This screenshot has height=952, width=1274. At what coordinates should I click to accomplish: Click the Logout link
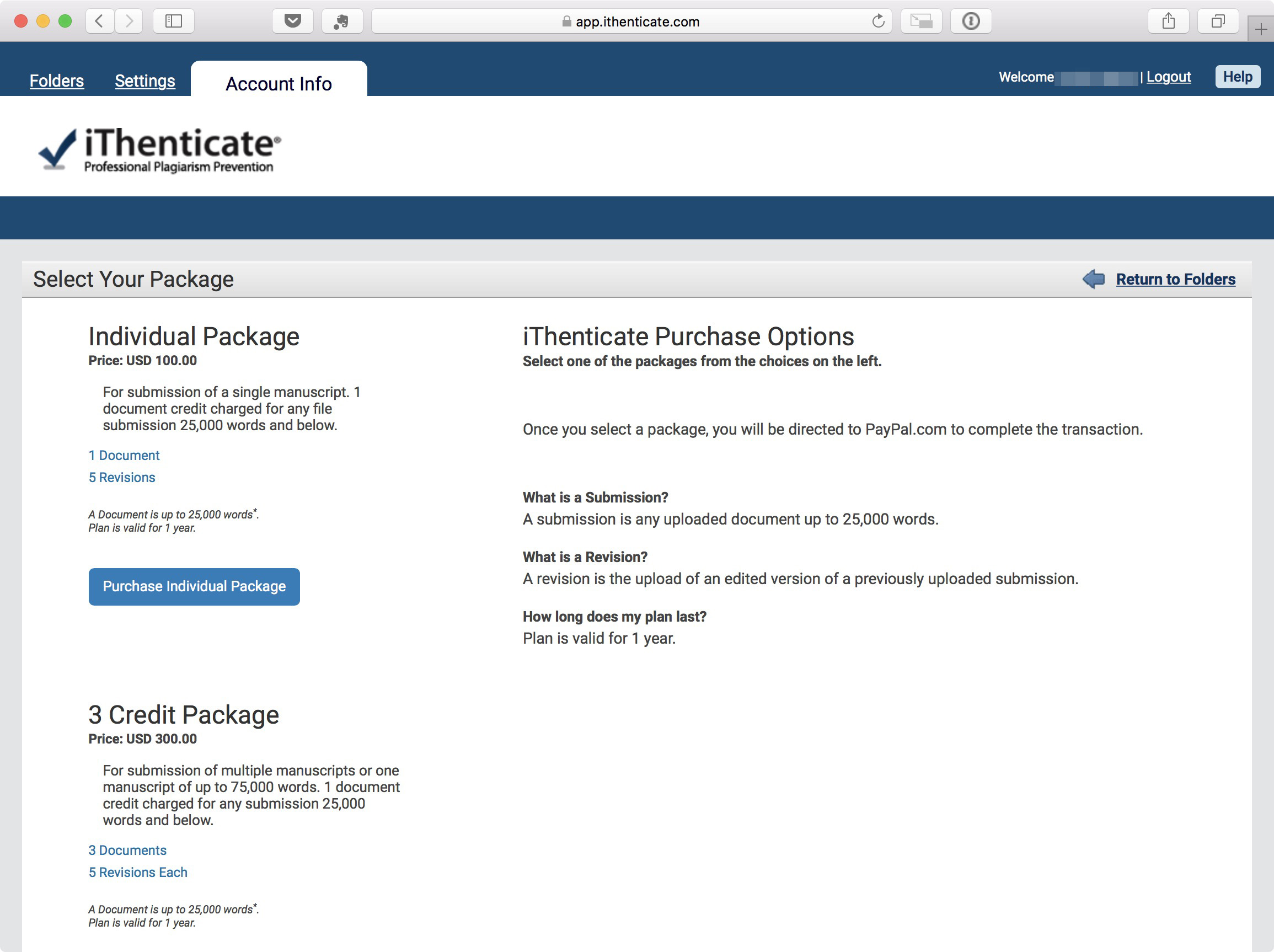pyautogui.click(x=1168, y=77)
